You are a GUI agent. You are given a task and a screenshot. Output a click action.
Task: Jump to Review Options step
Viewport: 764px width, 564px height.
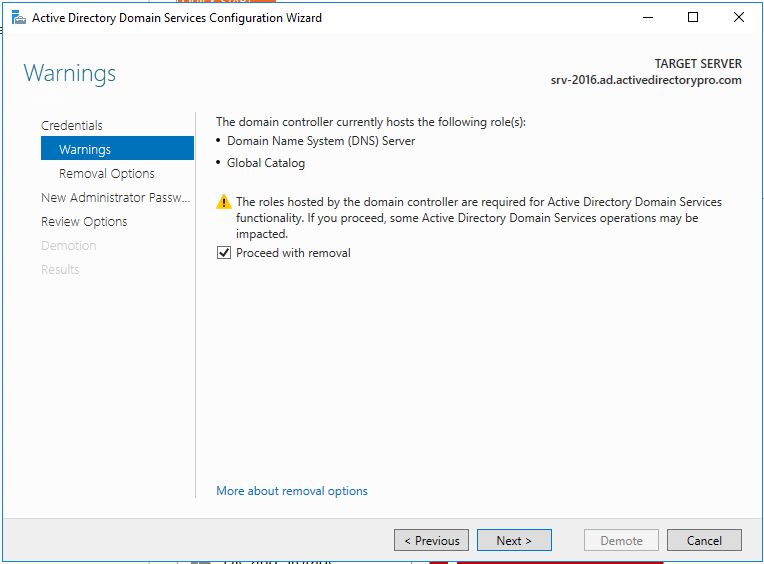[x=84, y=222]
